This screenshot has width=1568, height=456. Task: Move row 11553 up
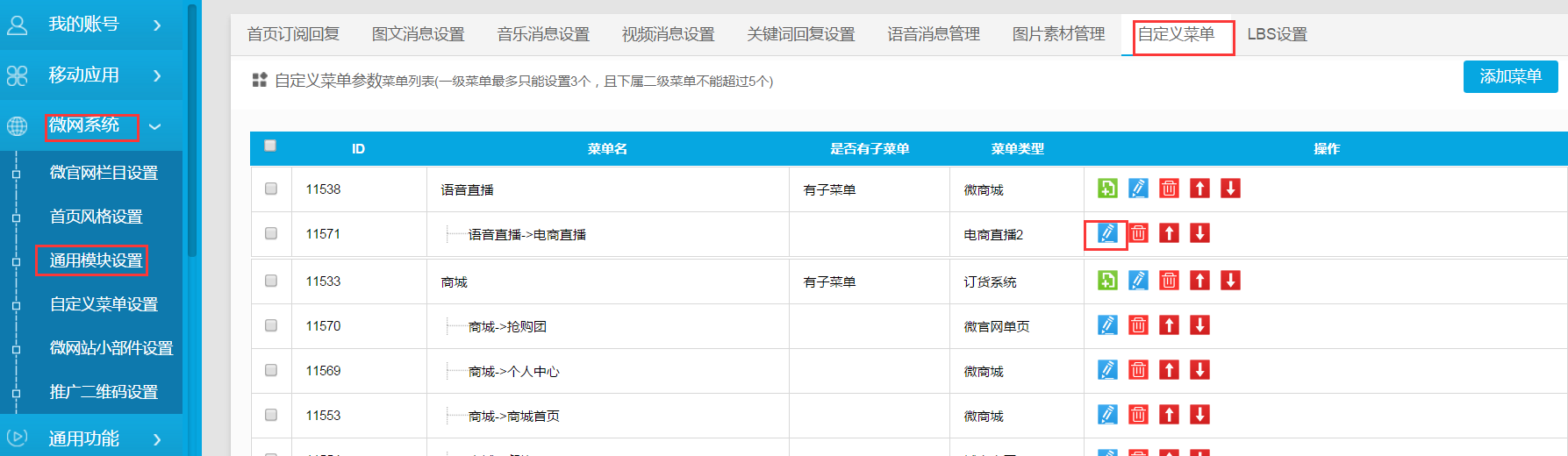coord(1169,415)
